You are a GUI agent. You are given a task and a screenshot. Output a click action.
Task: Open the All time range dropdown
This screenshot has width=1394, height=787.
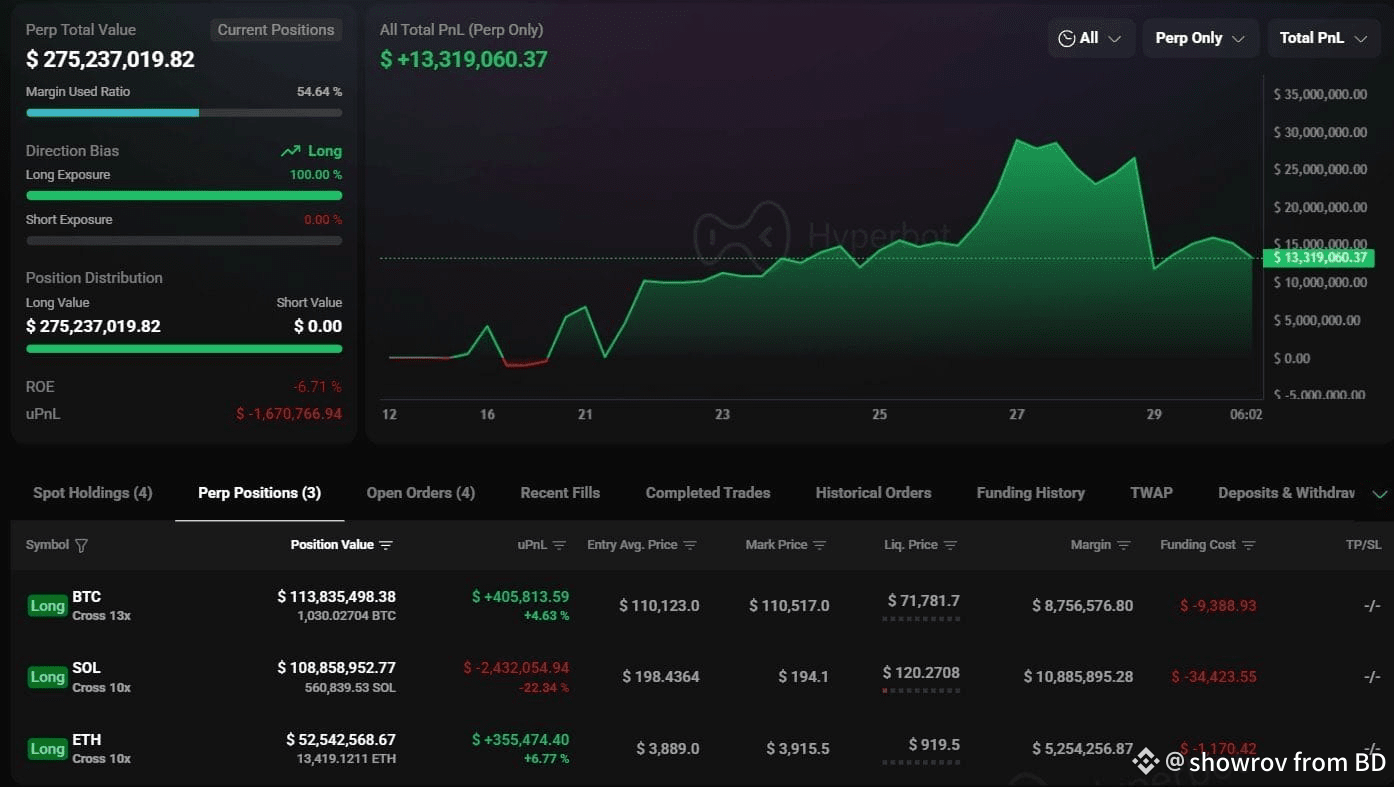[1091, 38]
